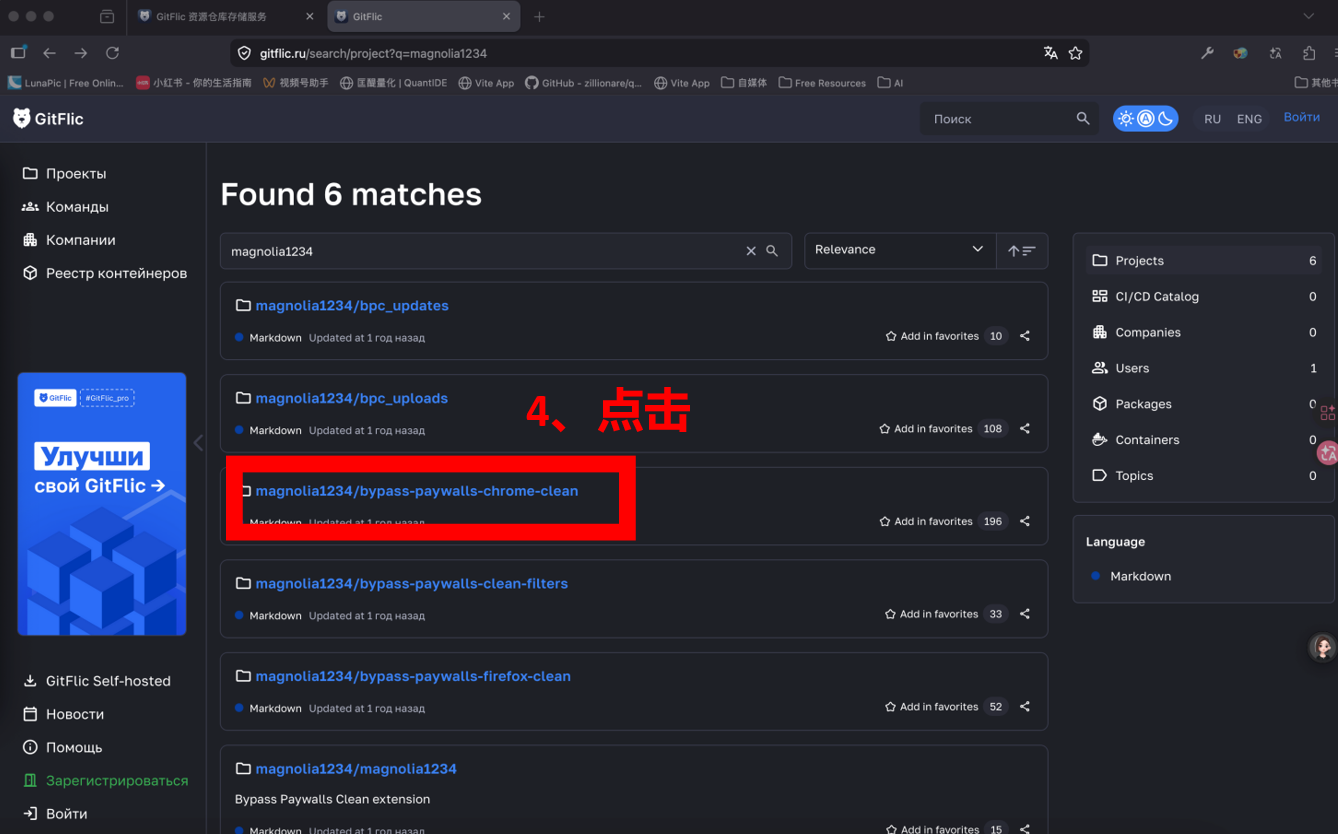The height and width of the screenshot is (834, 1338).
Task: Open Команды in sidebar
Action: click(65, 206)
